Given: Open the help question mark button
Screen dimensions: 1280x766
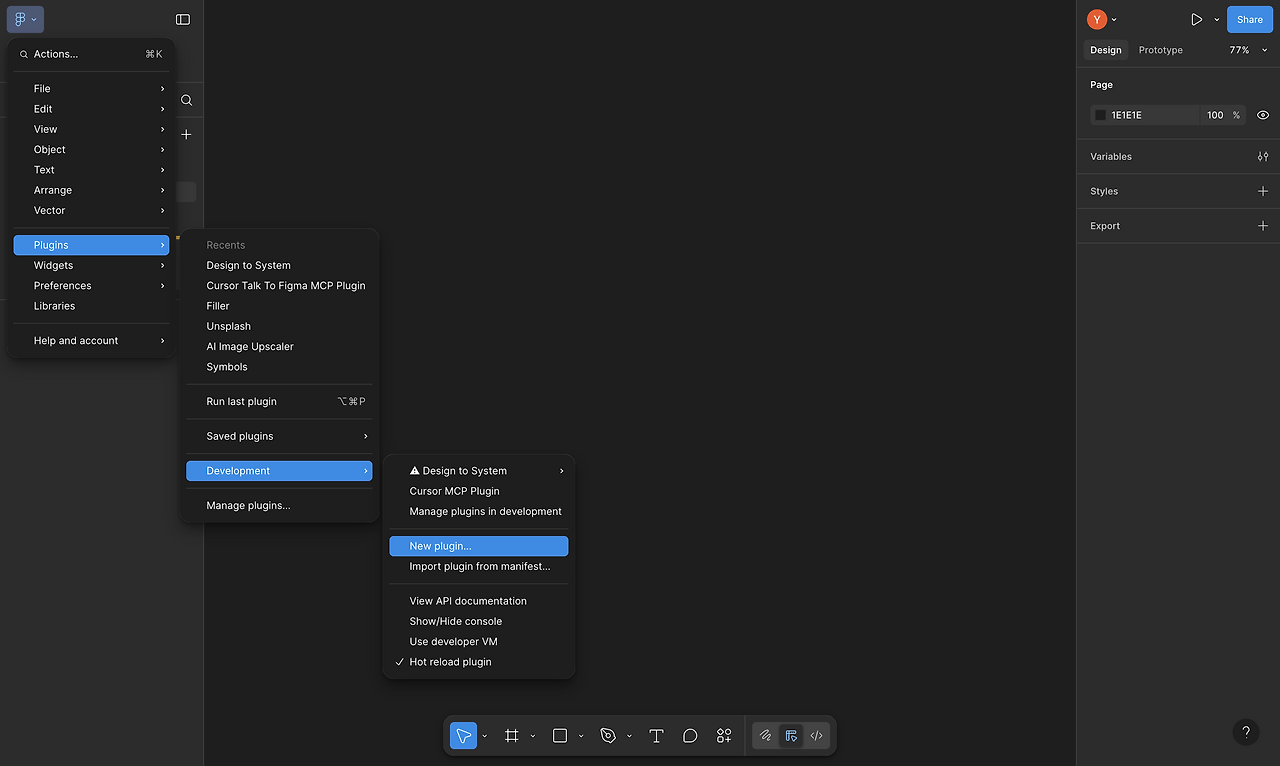Looking at the screenshot, I should [1246, 732].
